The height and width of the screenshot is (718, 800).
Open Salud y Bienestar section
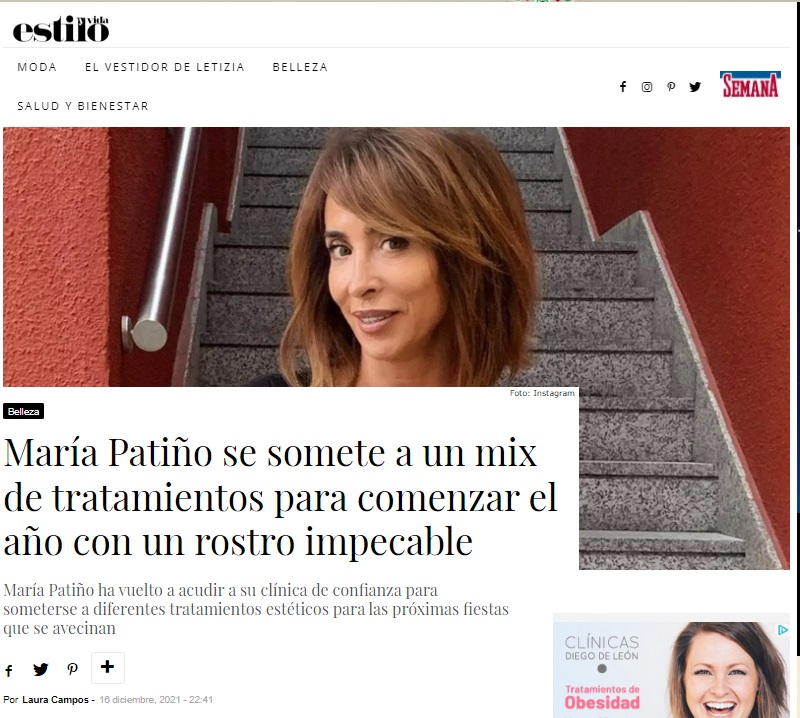click(x=83, y=106)
